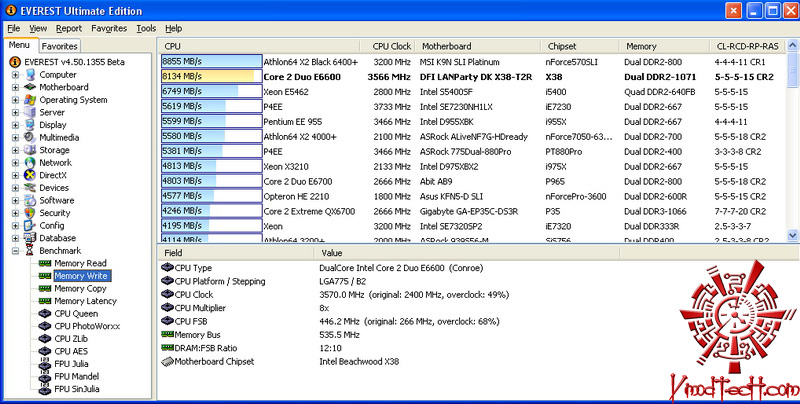Switch to the Menu tab

tap(19, 45)
